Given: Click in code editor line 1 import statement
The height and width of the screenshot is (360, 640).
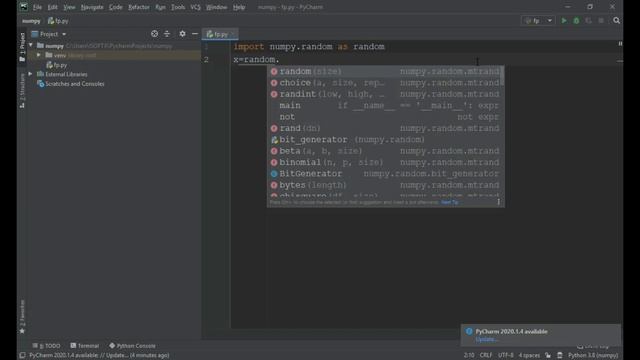Looking at the screenshot, I should pyautogui.click(x=309, y=47).
